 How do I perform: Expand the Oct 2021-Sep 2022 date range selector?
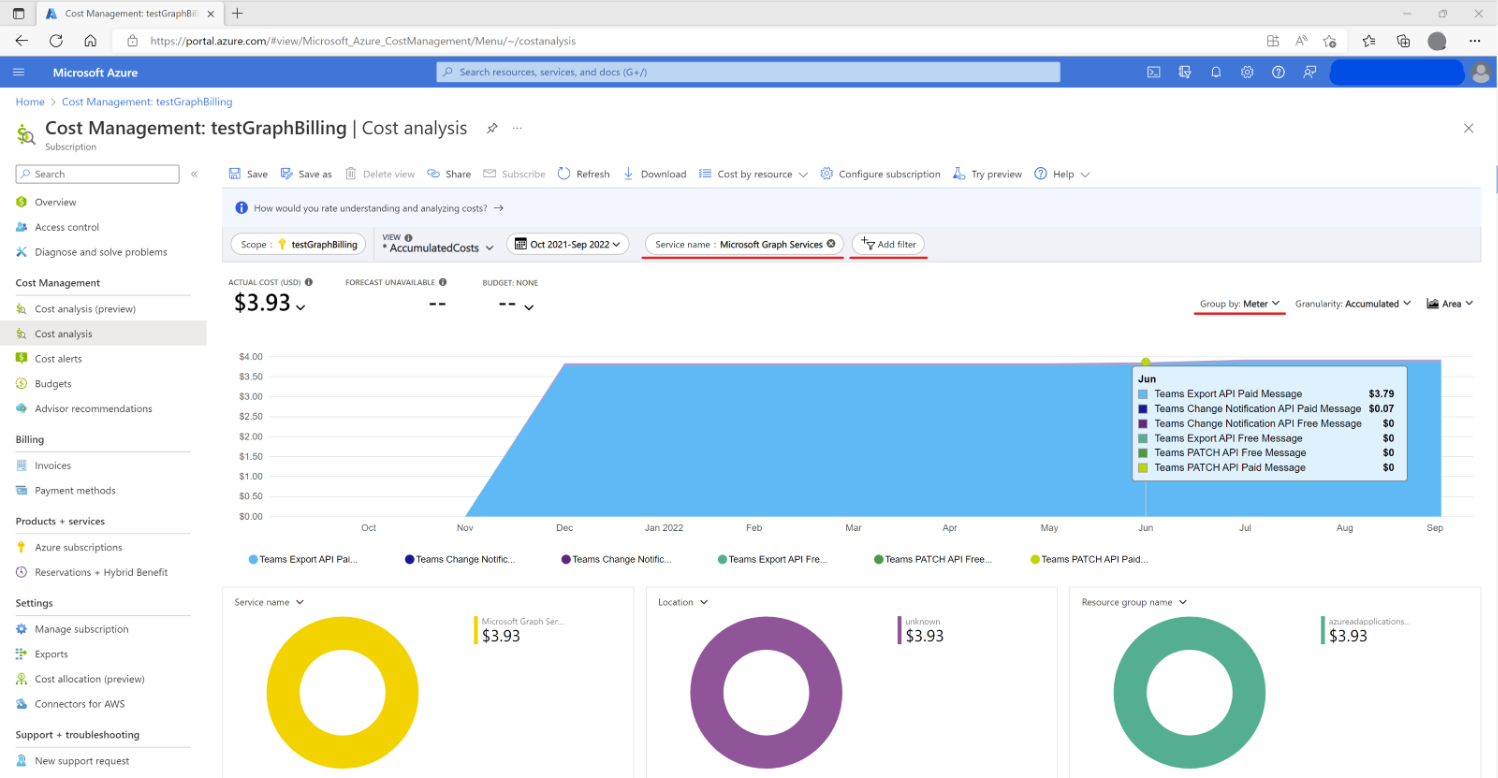[567, 243]
